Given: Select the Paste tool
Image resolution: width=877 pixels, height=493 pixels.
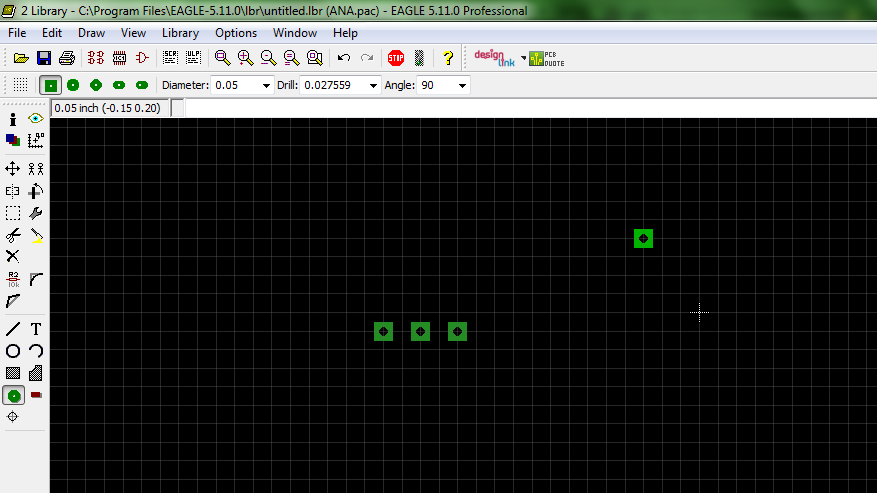Looking at the screenshot, I should [x=36, y=235].
